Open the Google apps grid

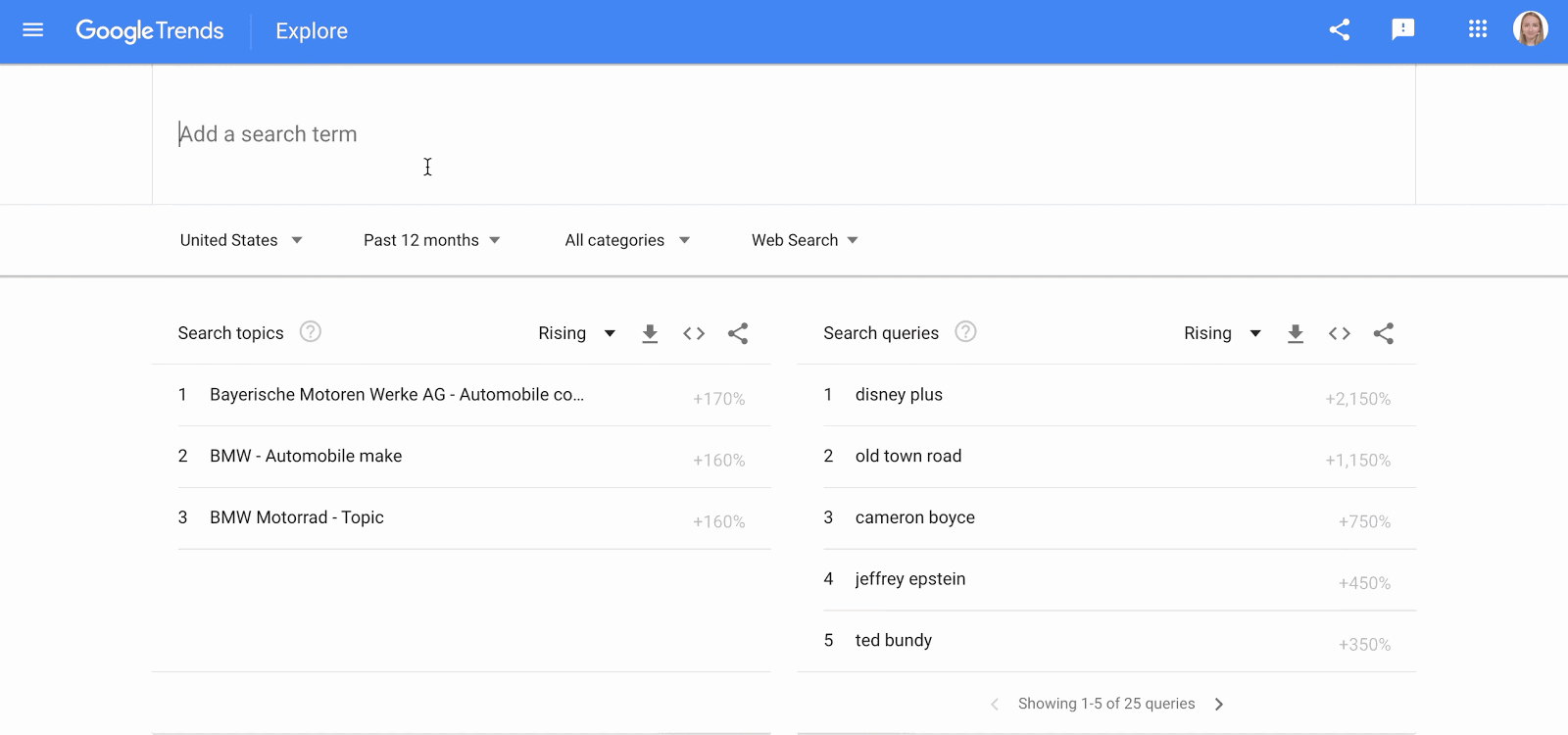(x=1478, y=30)
